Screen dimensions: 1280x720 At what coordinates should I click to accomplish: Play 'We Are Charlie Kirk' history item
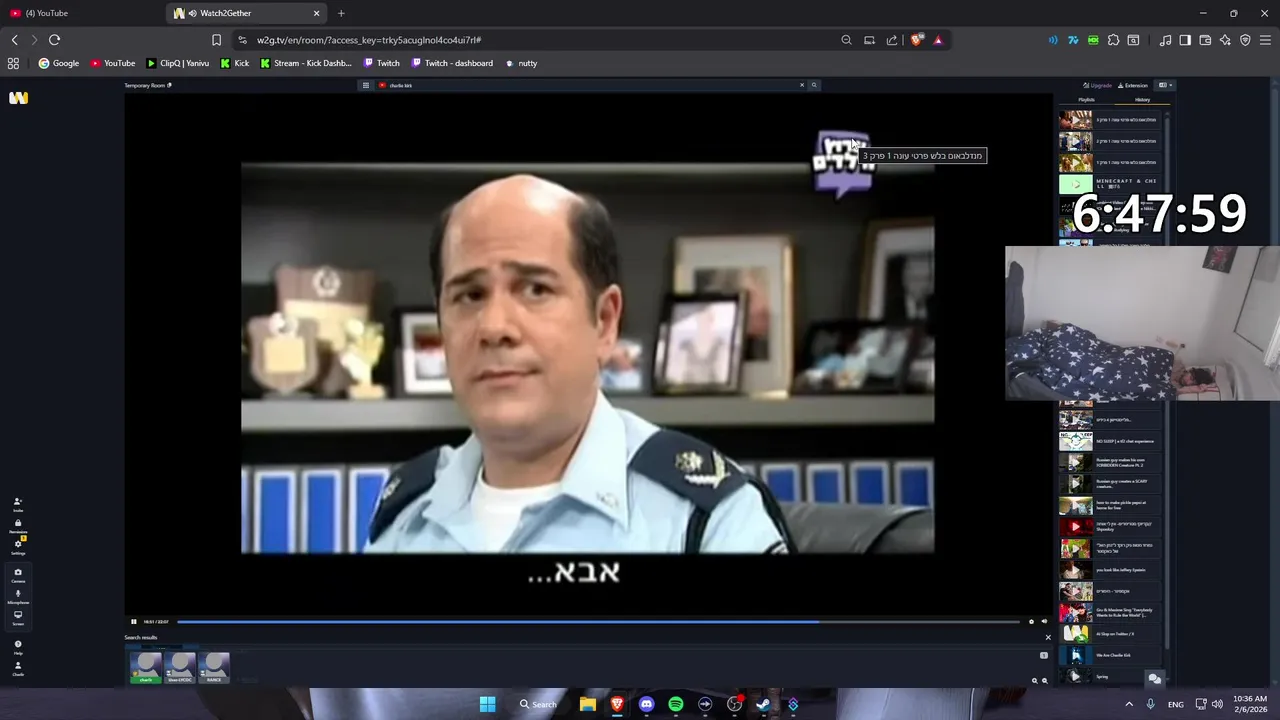click(1109, 655)
